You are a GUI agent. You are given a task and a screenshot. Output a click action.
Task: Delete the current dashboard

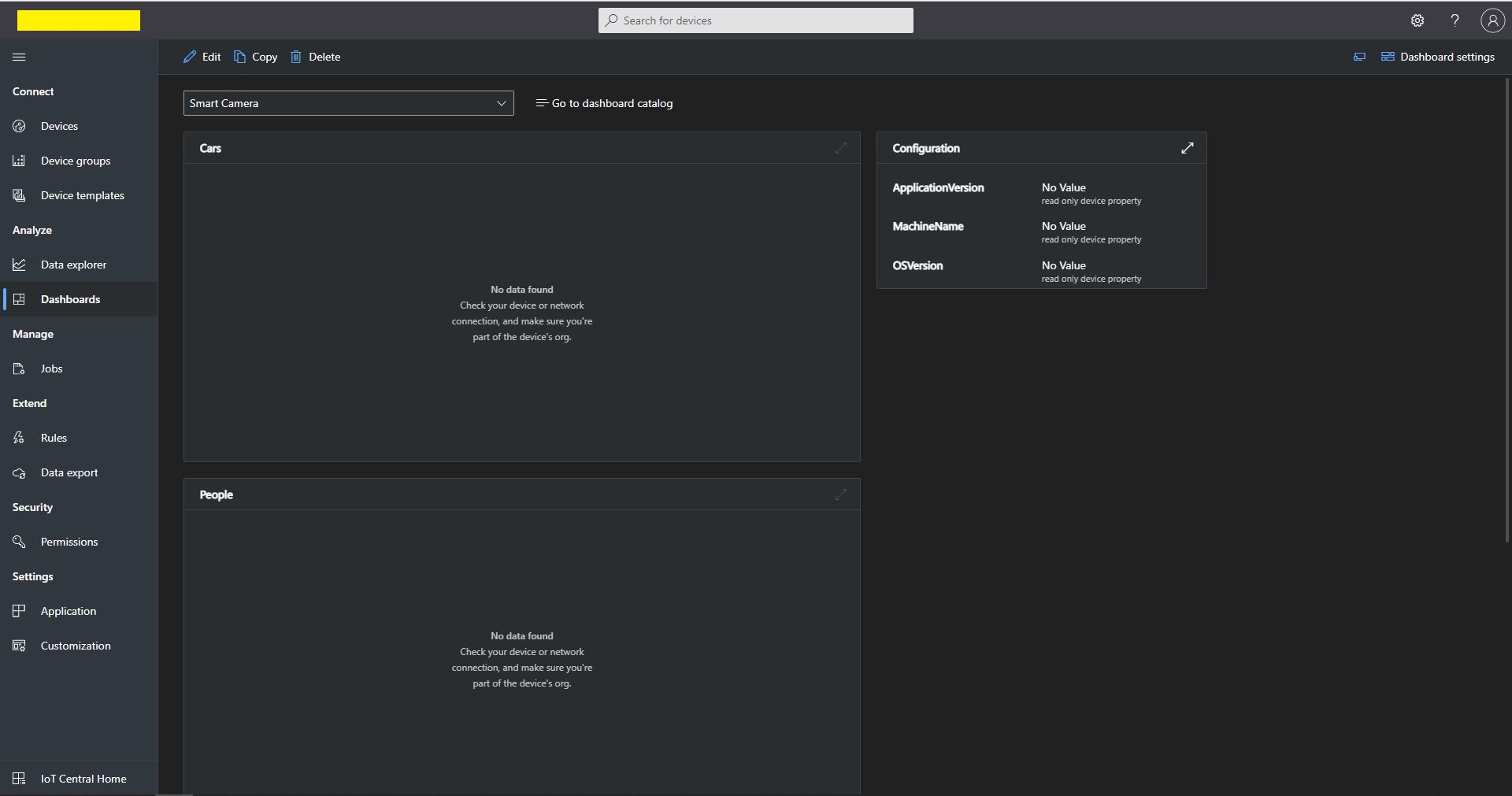point(316,57)
